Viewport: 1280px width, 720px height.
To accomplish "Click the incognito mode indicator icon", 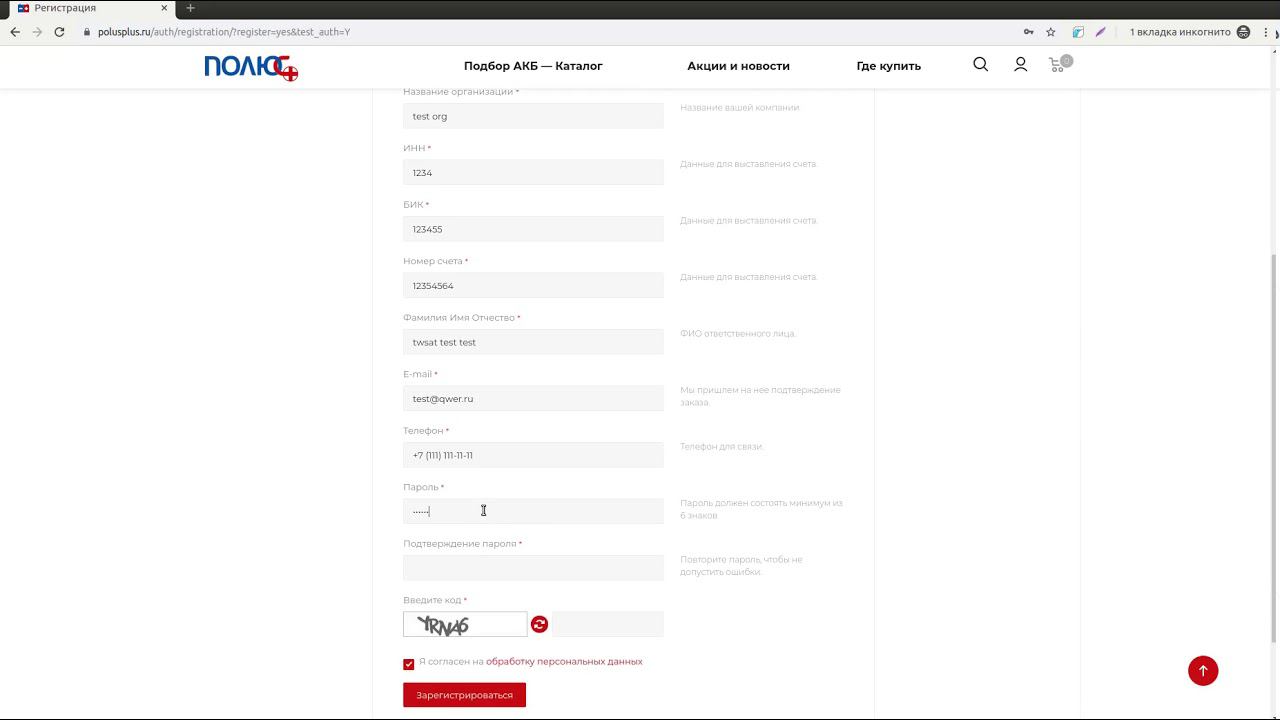I will (1243, 32).
